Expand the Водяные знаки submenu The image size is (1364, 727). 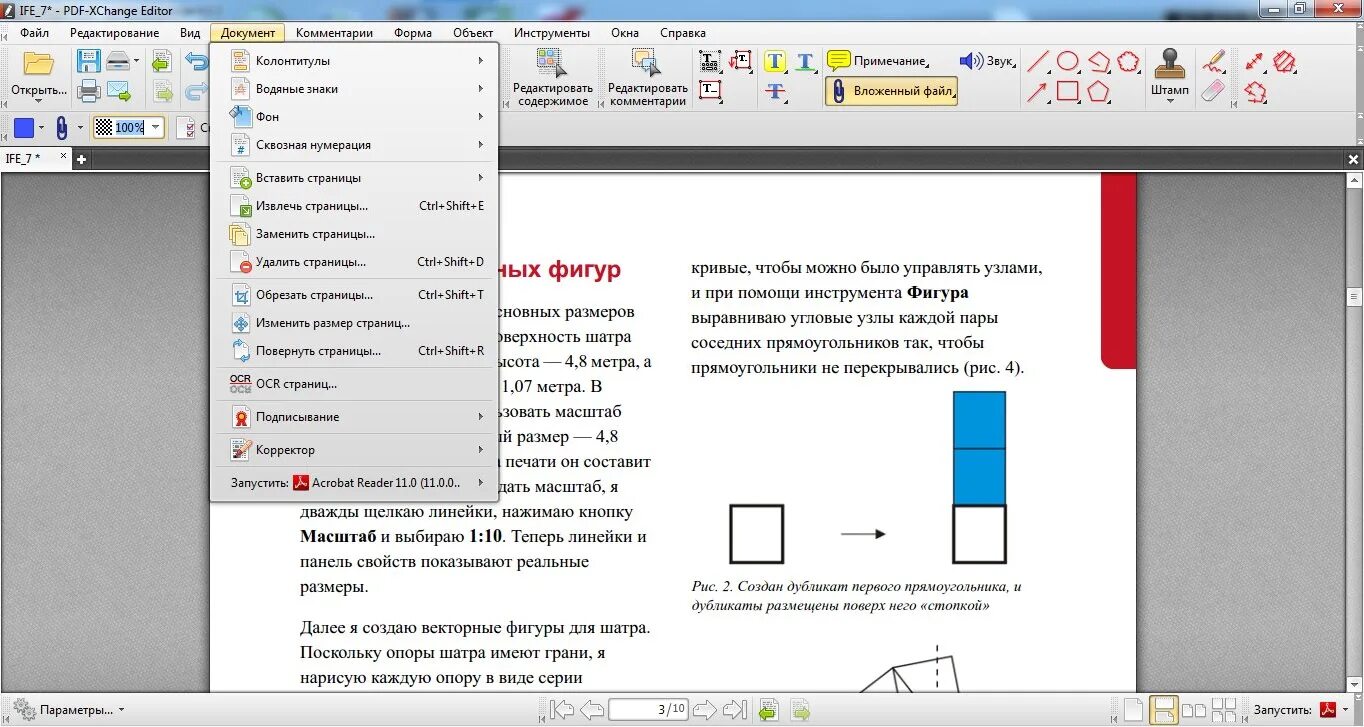tap(354, 89)
